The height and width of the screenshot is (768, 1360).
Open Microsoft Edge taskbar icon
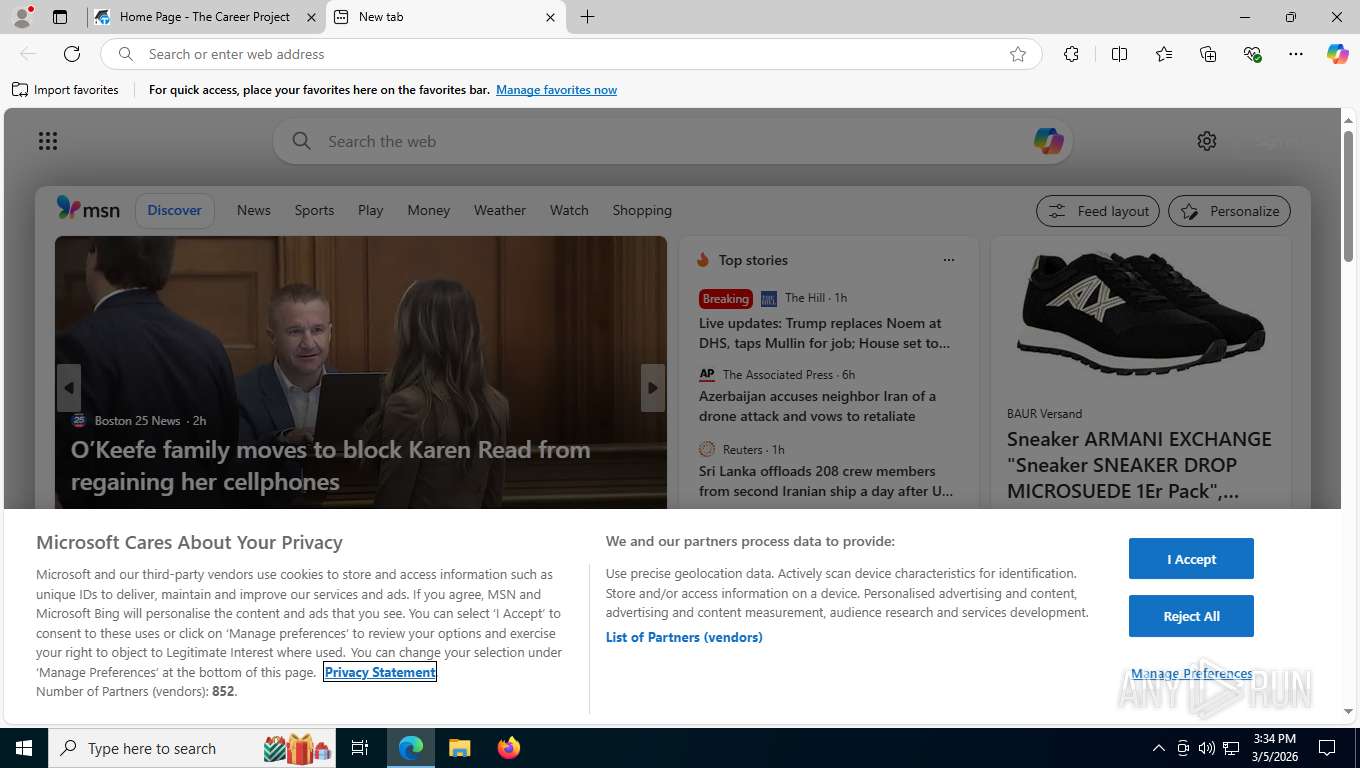point(411,748)
